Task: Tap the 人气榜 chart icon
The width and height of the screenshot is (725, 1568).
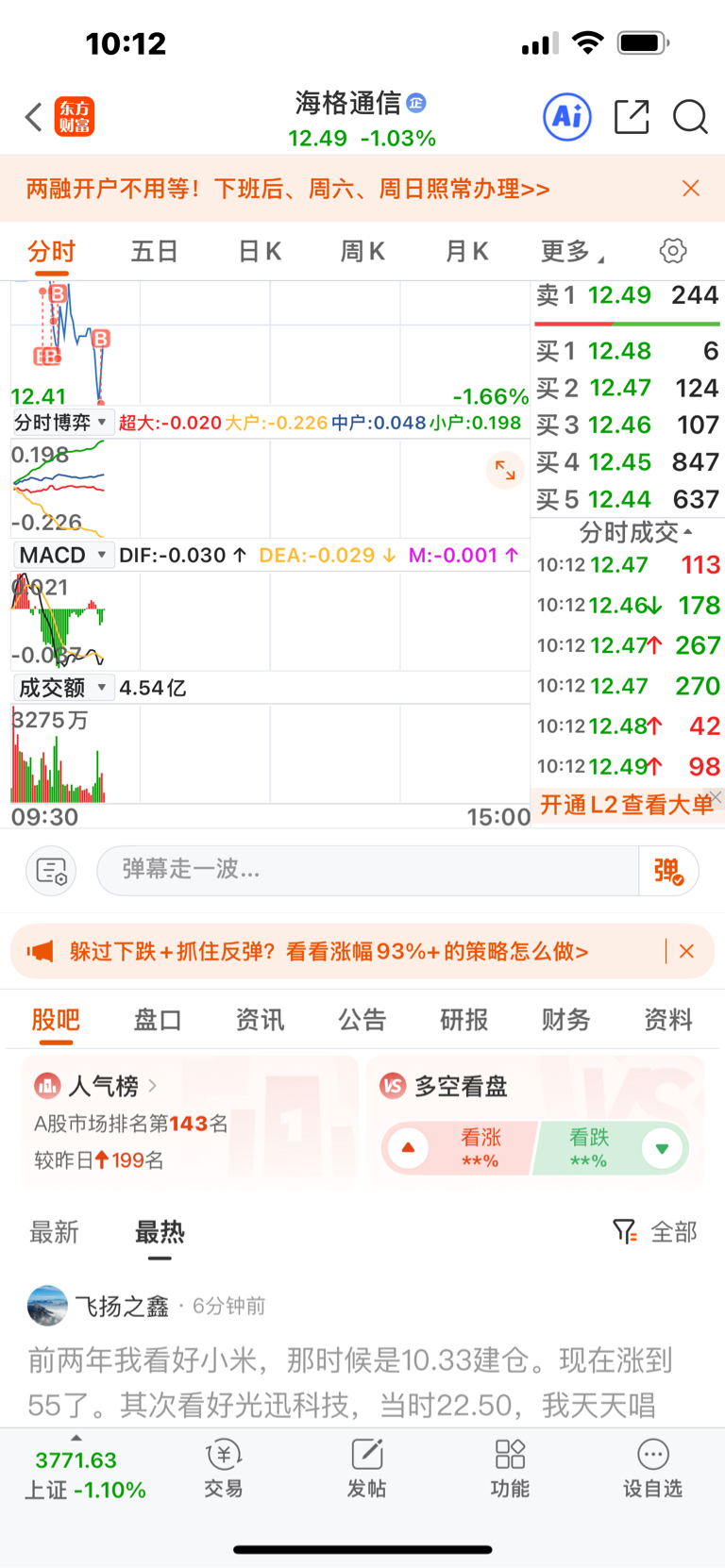Action: (x=47, y=1086)
